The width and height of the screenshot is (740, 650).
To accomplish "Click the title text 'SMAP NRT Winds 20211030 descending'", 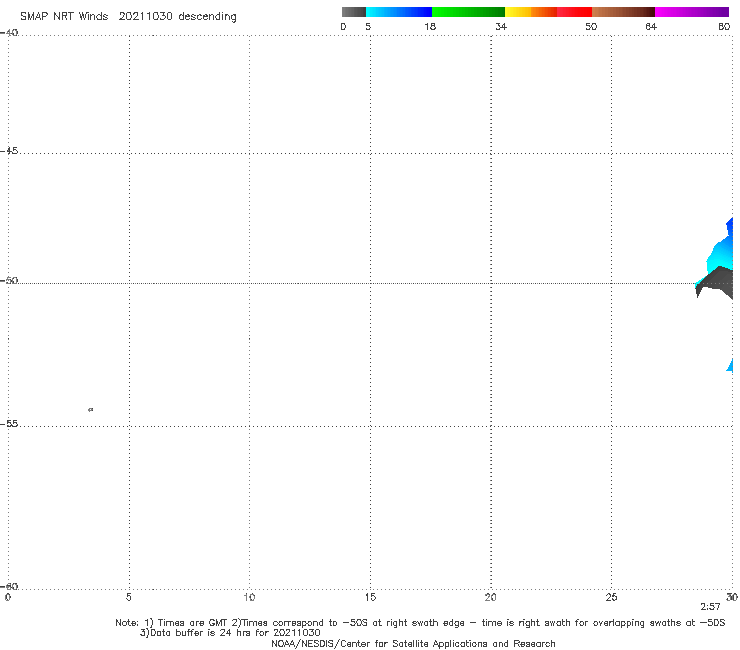I will click(128, 17).
